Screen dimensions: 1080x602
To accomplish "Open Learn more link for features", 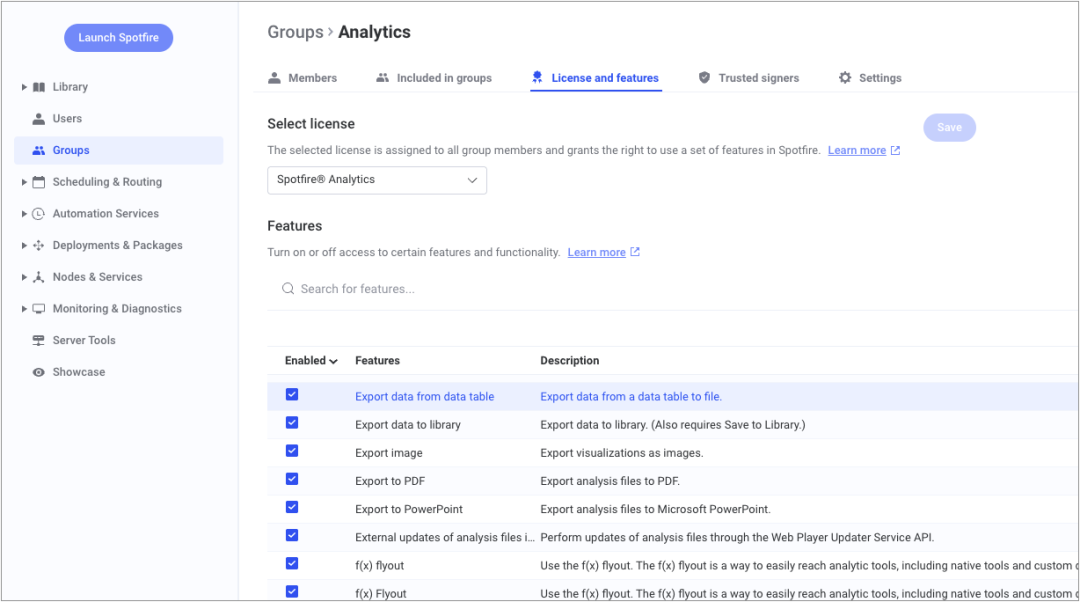I will [596, 252].
